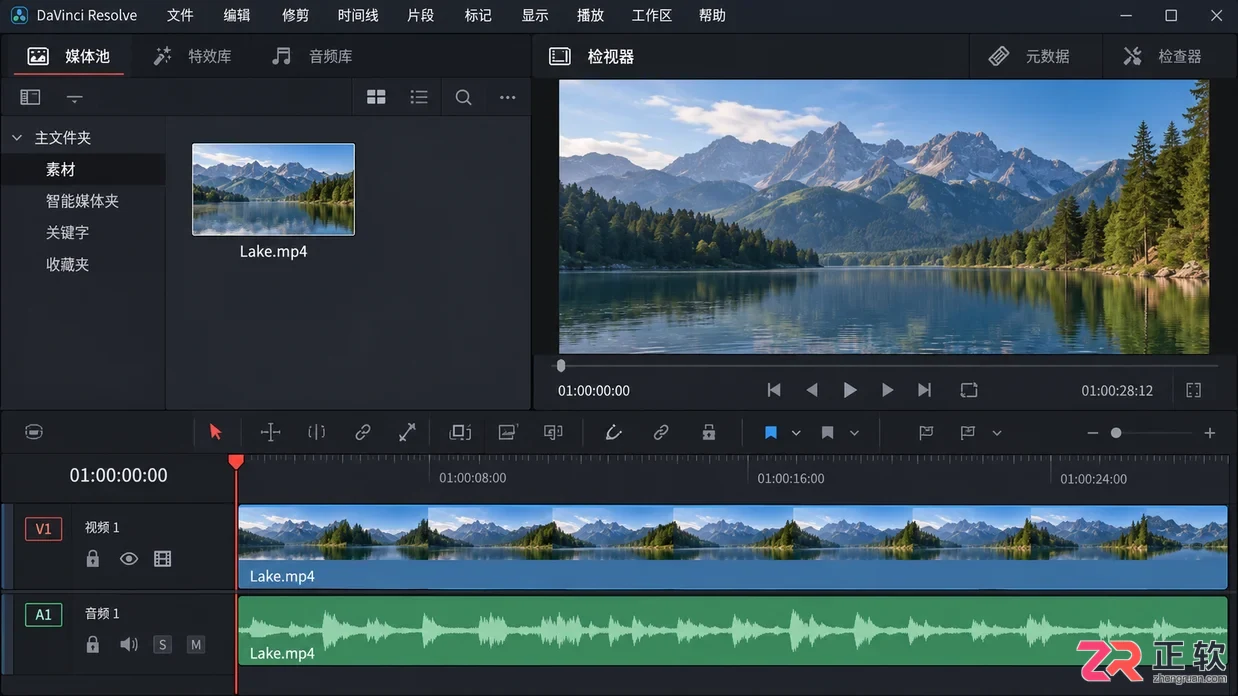Open the media pool search

463,97
